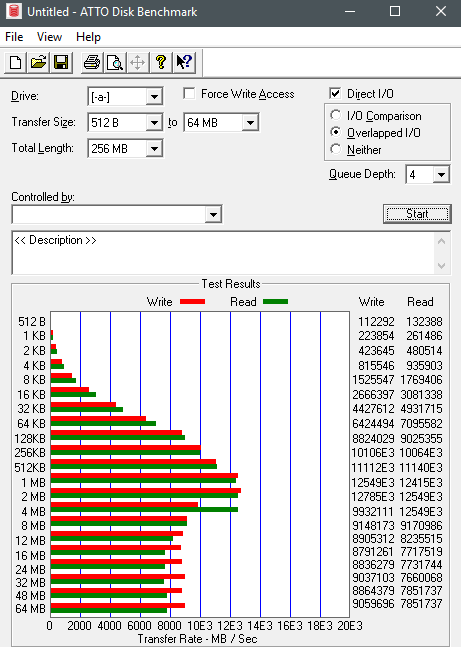Click the Read value 10064E3 for 256KB

(x=421, y=453)
